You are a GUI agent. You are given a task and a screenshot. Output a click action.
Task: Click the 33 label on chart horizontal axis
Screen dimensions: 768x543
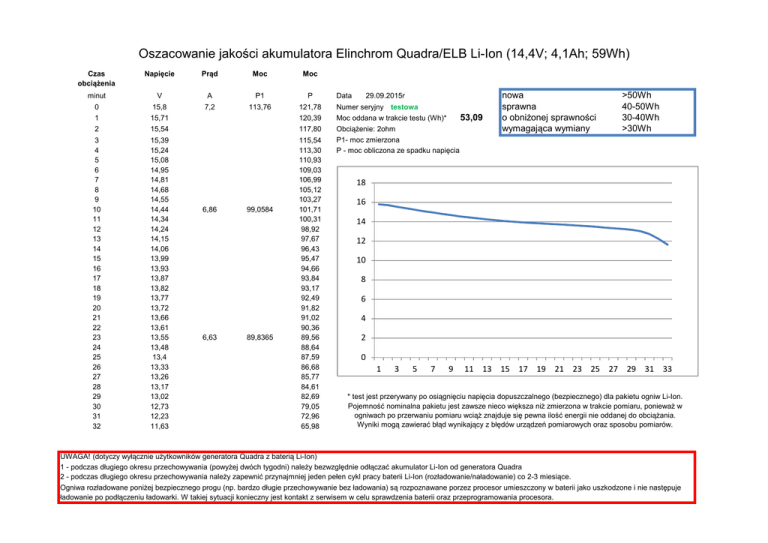click(x=667, y=369)
